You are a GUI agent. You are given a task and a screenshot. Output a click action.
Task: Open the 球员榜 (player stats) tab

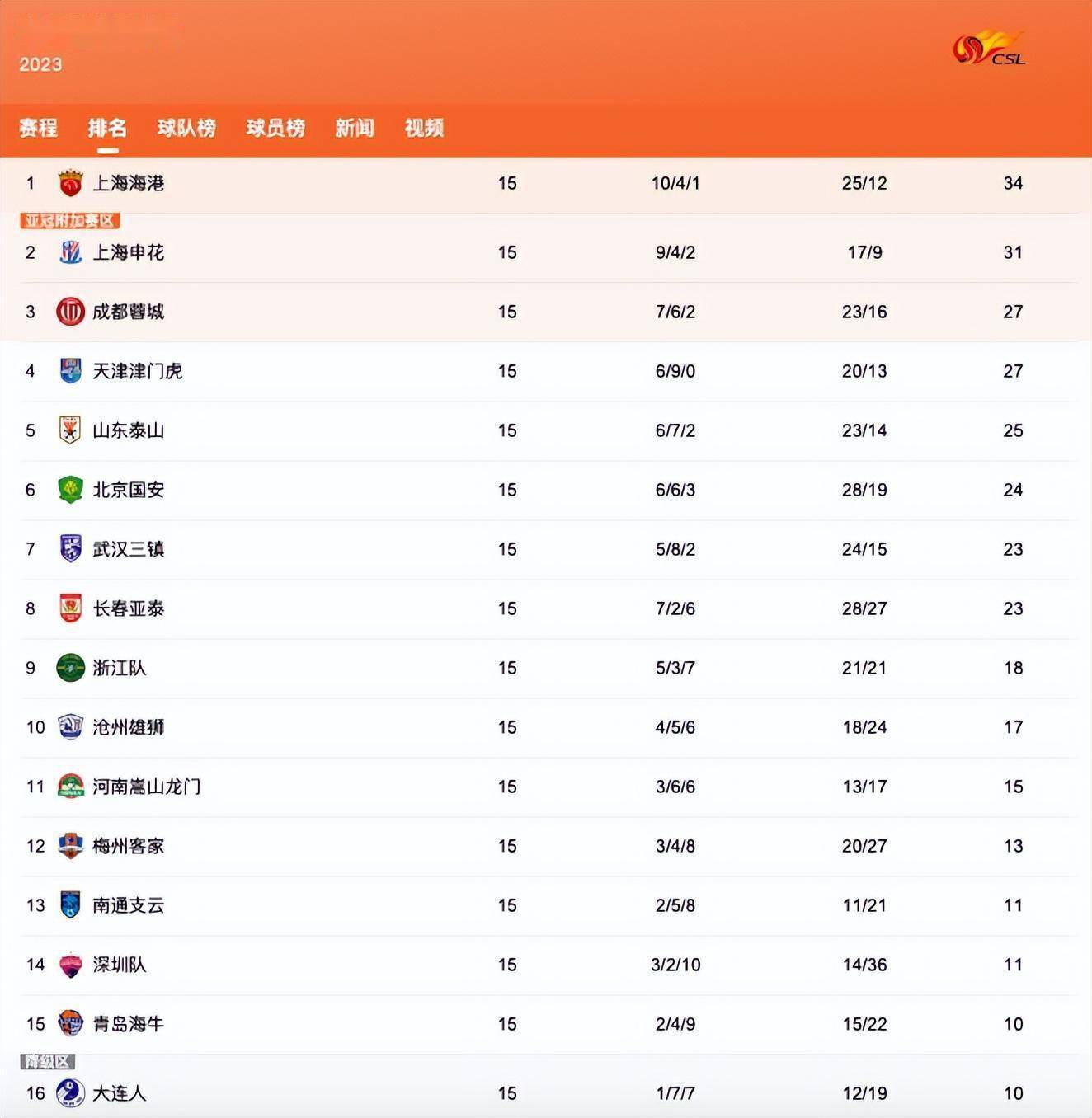click(275, 128)
